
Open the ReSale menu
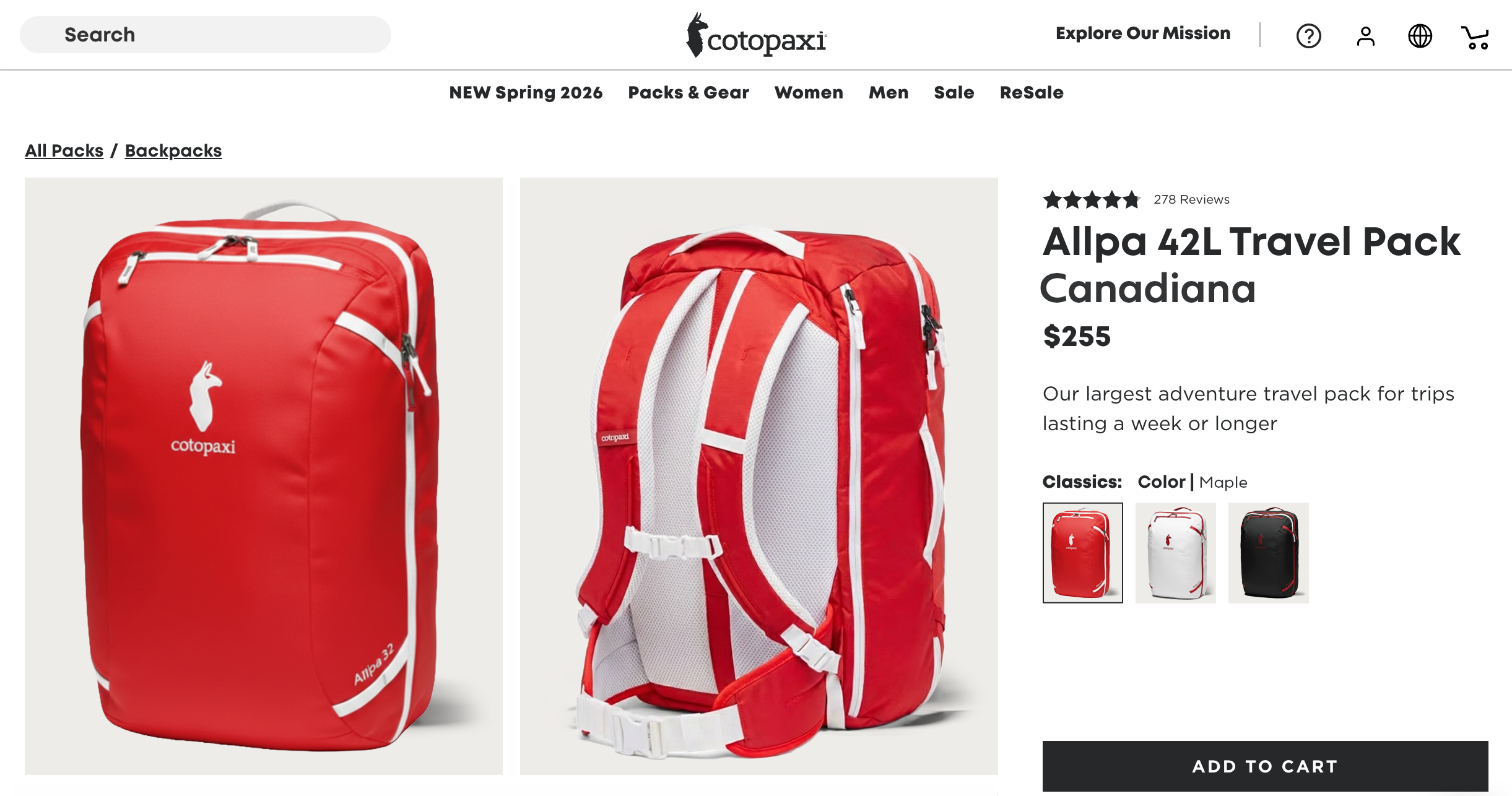pos(1032,93)
